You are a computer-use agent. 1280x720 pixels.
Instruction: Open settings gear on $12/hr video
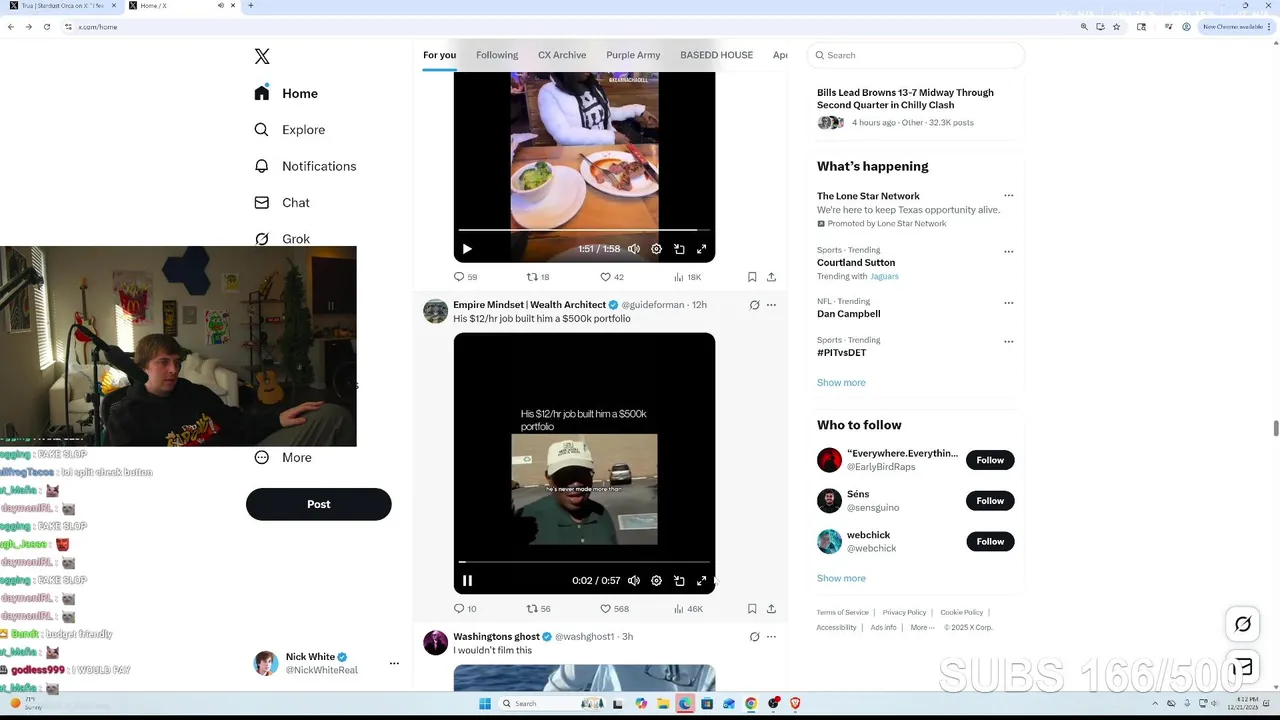pos(656,581)
